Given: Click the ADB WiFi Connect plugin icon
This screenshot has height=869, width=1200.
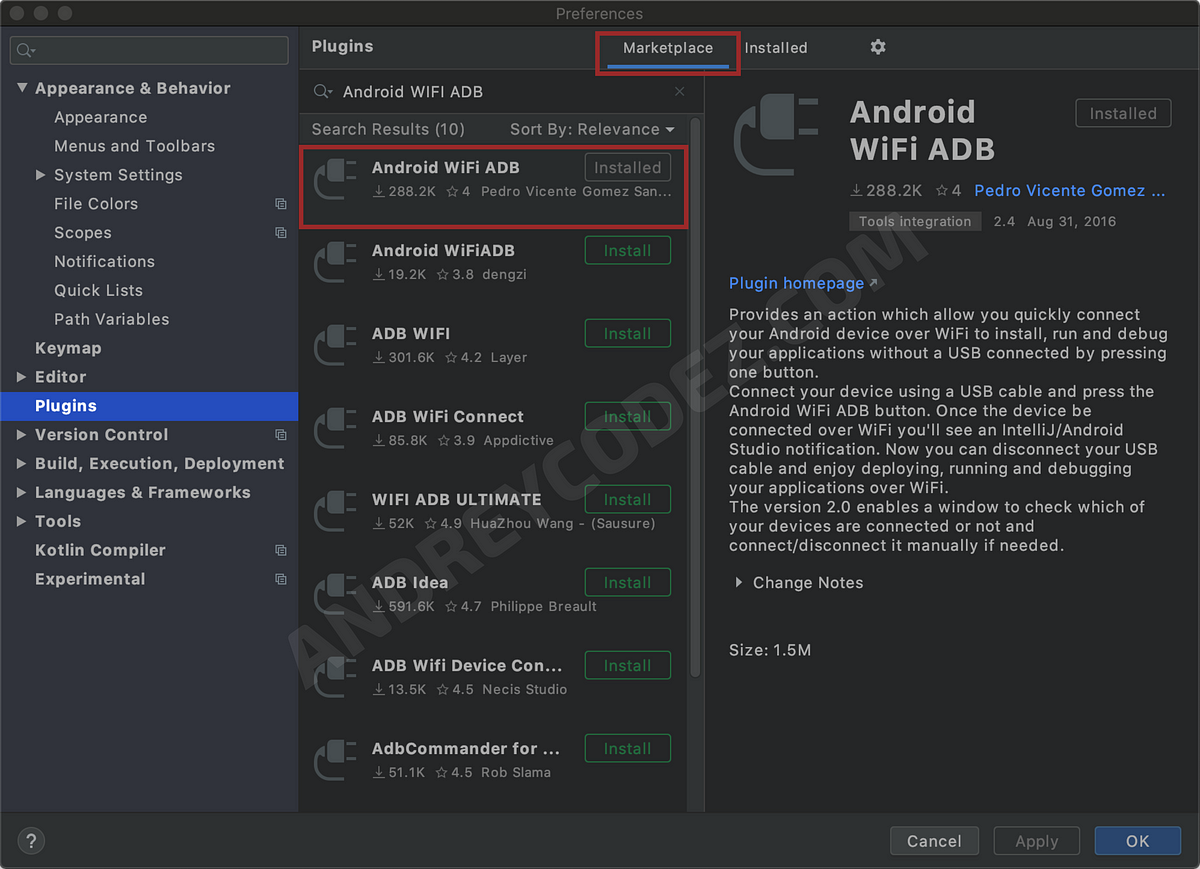Looking at the screenshot, I should [x=335, y=429].
